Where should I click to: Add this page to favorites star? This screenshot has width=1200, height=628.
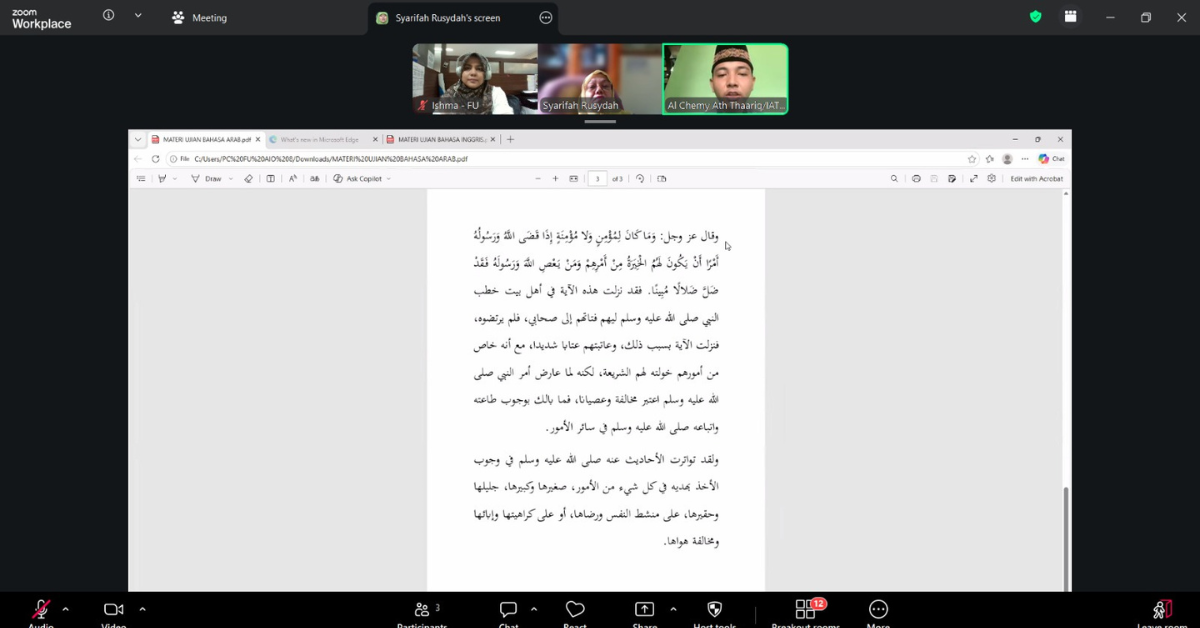tap(971, 159)
